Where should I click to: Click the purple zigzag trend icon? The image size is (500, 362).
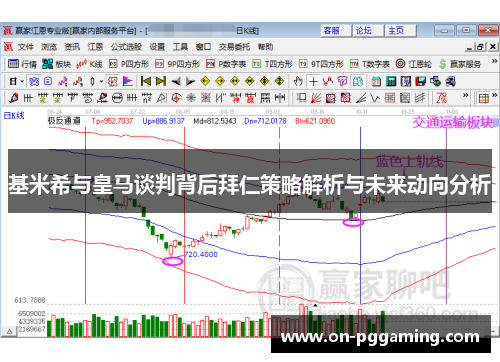[62, 81]
